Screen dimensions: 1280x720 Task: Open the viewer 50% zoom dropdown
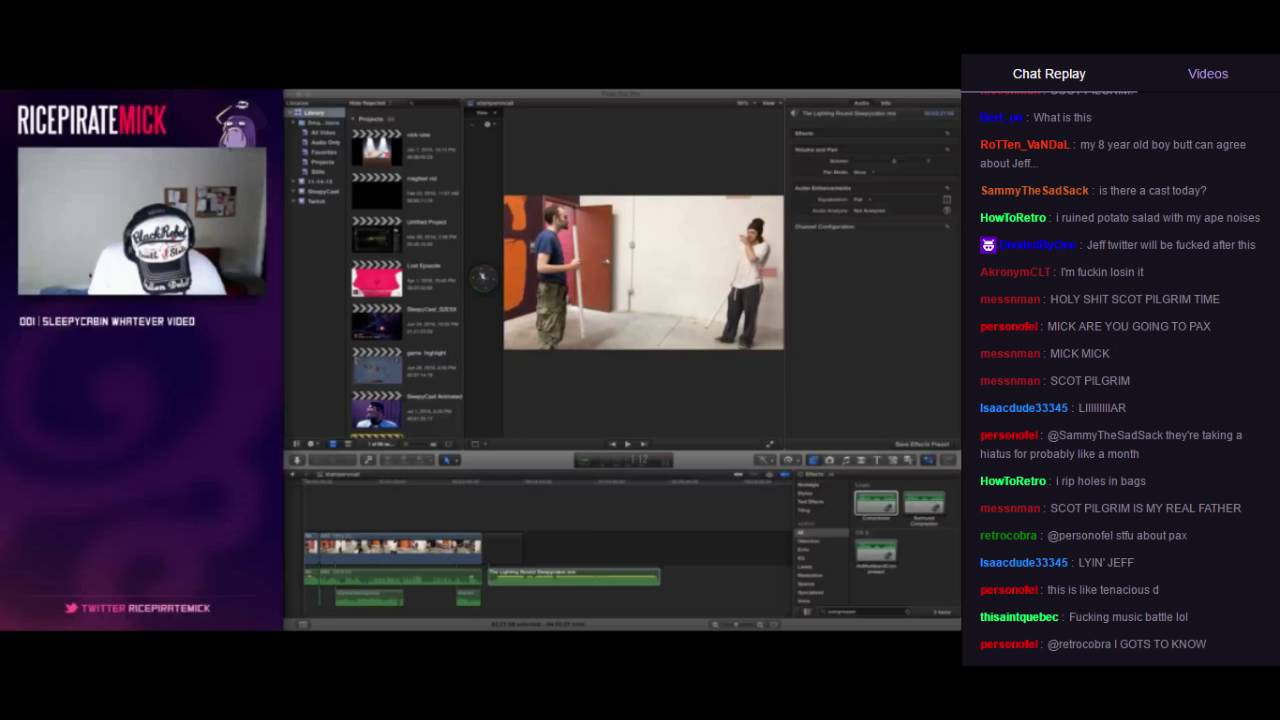744,103
